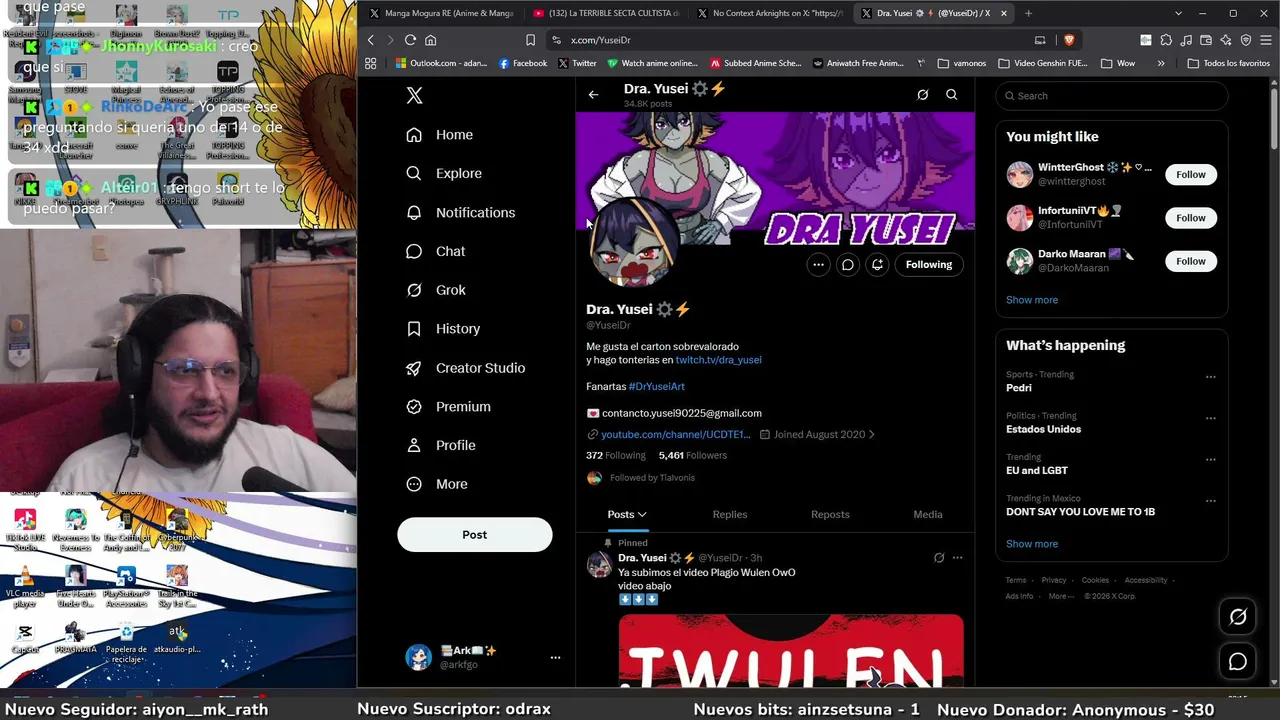Click the browser home button

coord(431,40)
